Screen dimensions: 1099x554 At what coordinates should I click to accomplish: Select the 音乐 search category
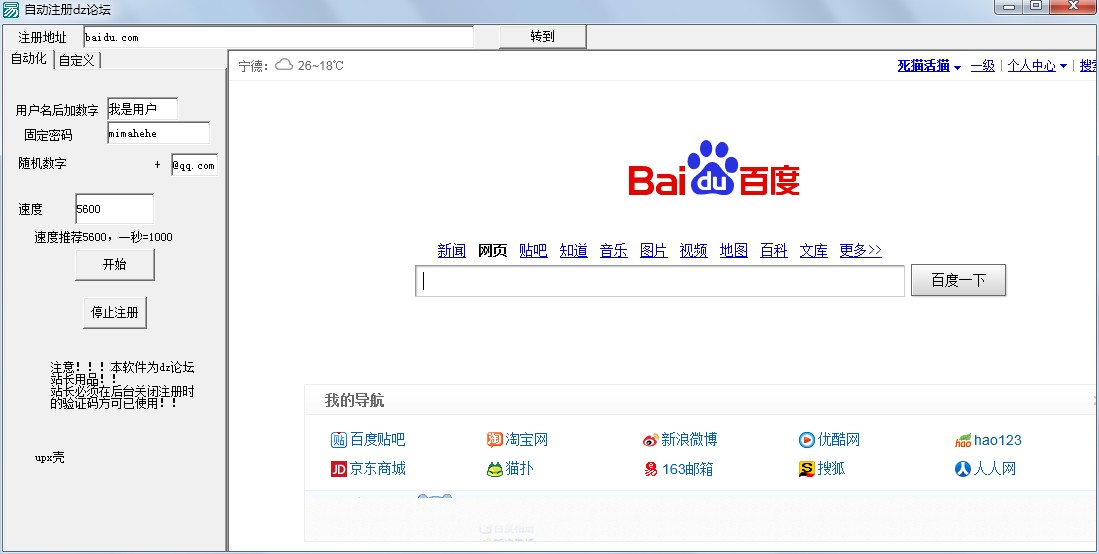point(613,250)
